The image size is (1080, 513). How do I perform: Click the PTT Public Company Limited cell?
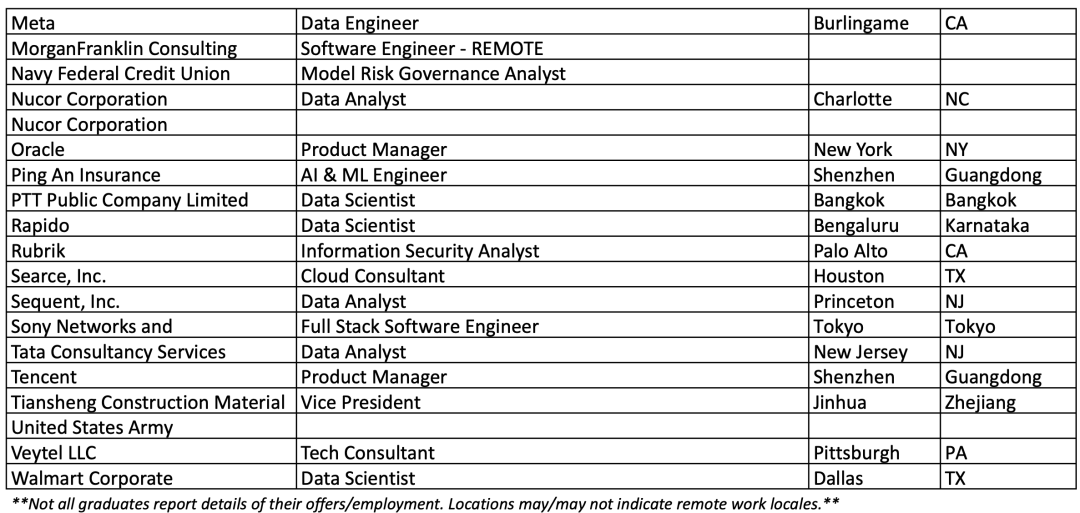[152, 200]
